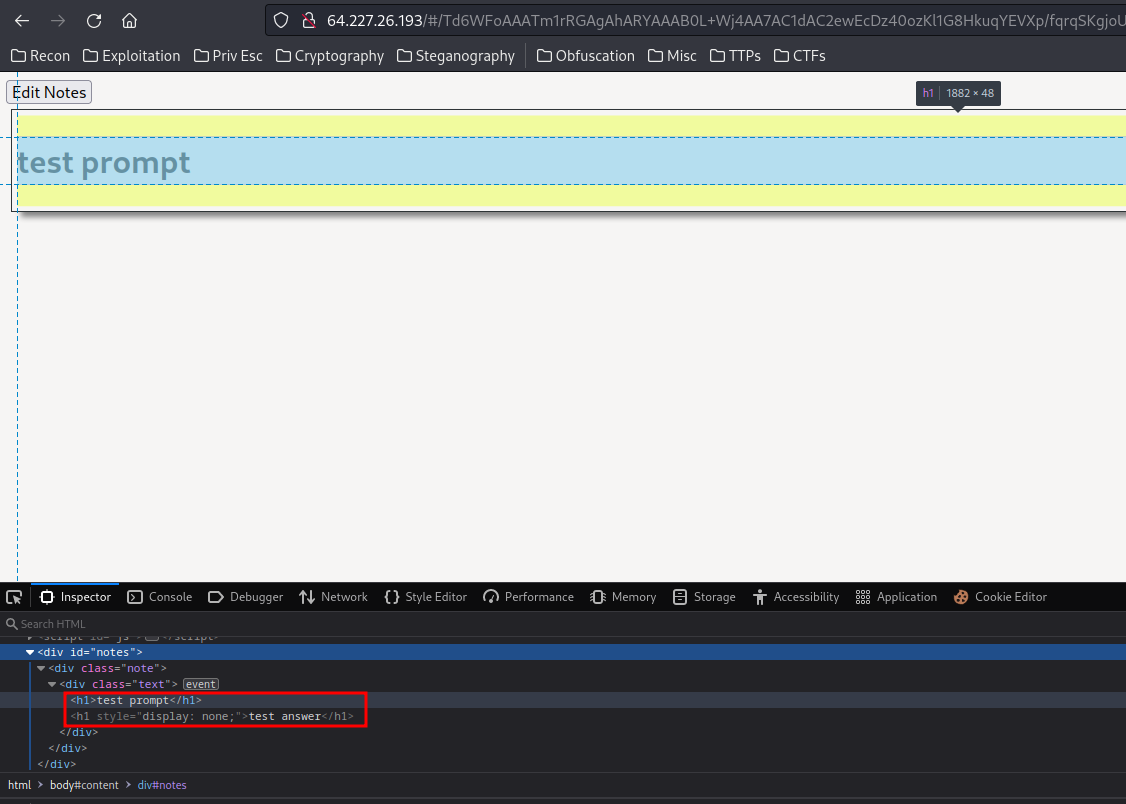Switch to the Network tab
1126x804 pixels.
[333, 597]
